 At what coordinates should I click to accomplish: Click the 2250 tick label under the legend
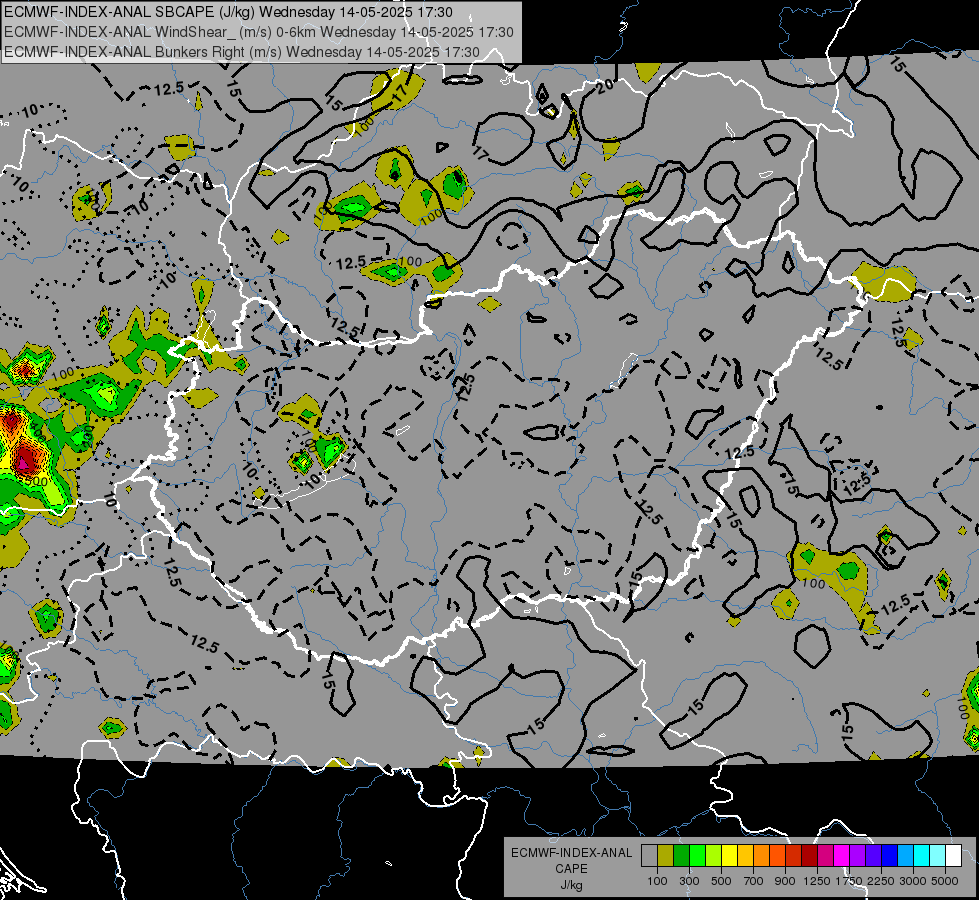point(880,881)
